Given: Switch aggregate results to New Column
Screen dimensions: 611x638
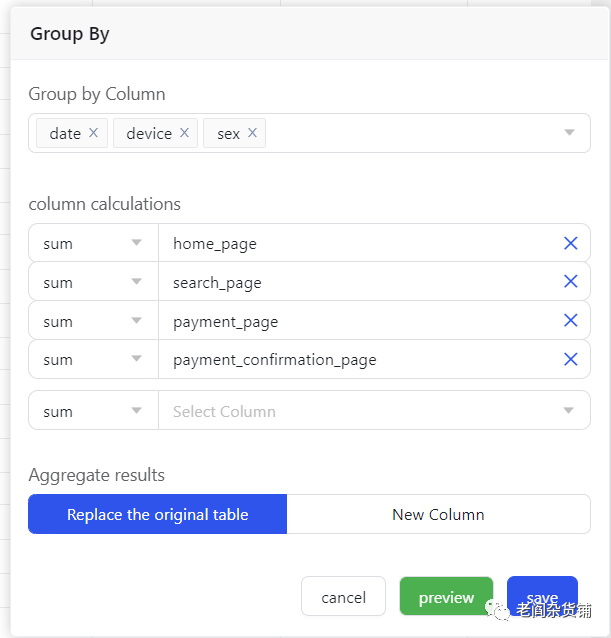Looking at the screenshot, I should (438, 514).
